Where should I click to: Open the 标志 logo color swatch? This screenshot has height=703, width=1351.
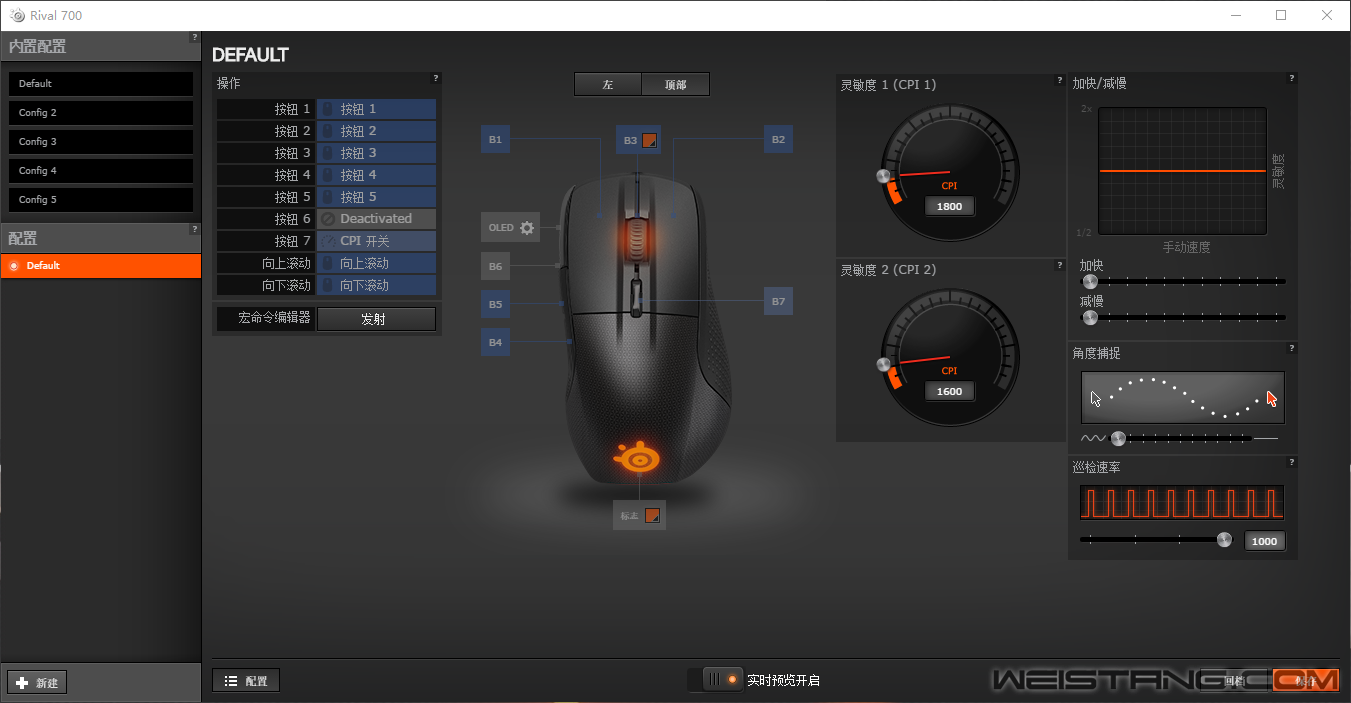pyautogui.click(x=652, y=516)
